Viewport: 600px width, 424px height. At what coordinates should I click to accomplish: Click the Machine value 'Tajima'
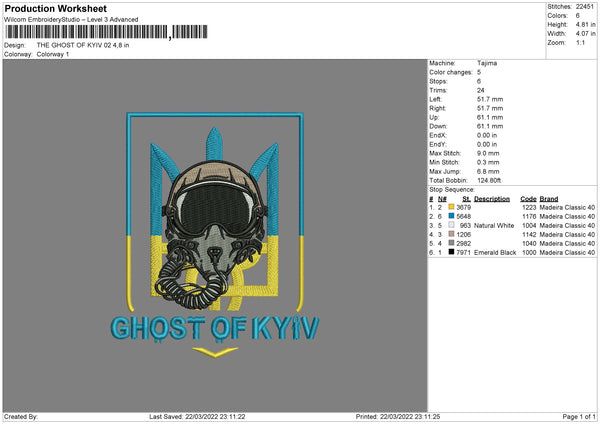click(x=487, y=63)
